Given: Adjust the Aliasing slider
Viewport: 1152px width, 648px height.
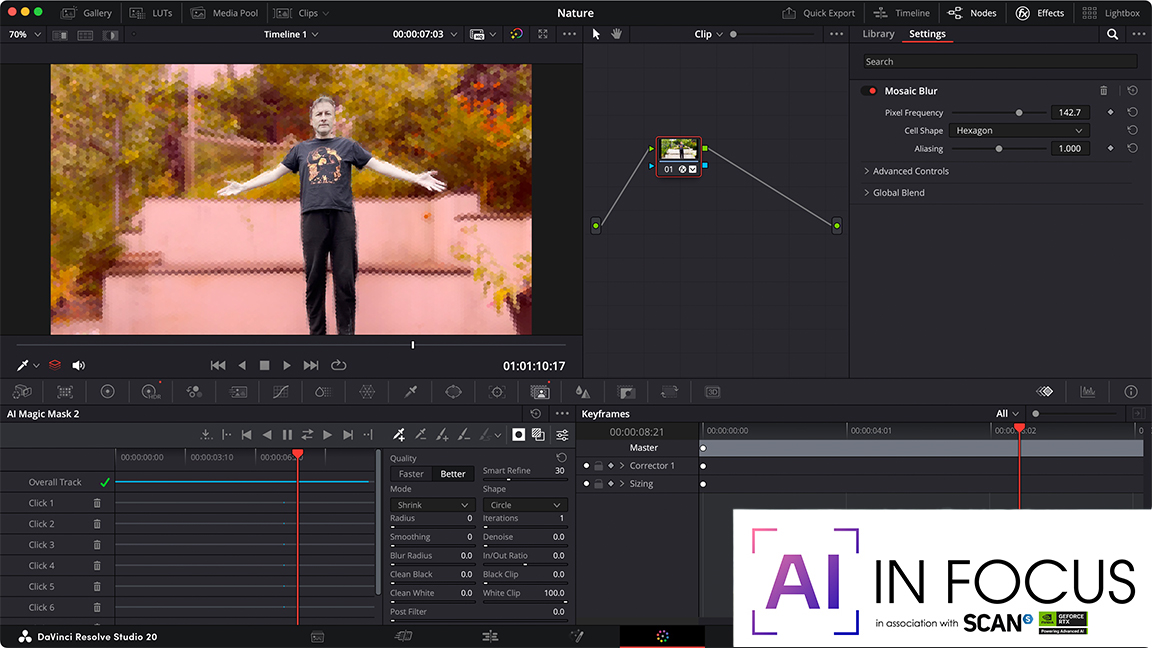Looking at the screenshot, I should click(x=999, y=148).
